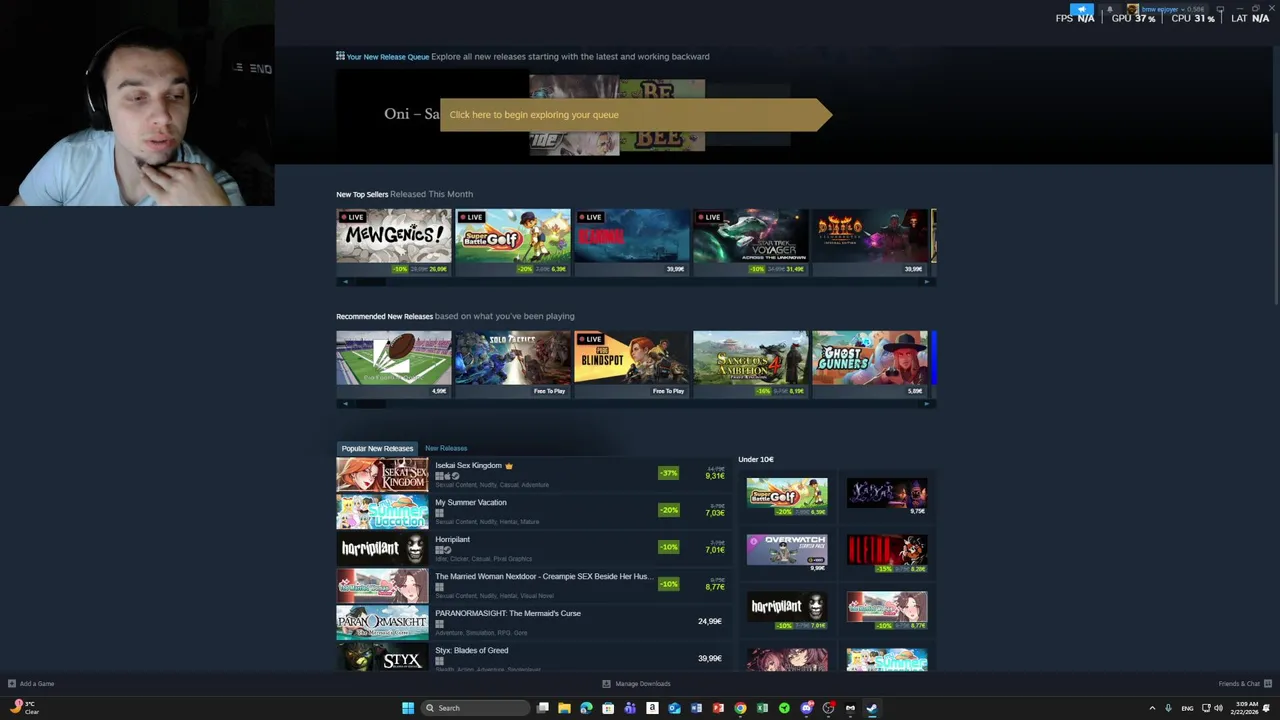Open Task View from the taskbar
The image size is (1280, 720).
543,708
